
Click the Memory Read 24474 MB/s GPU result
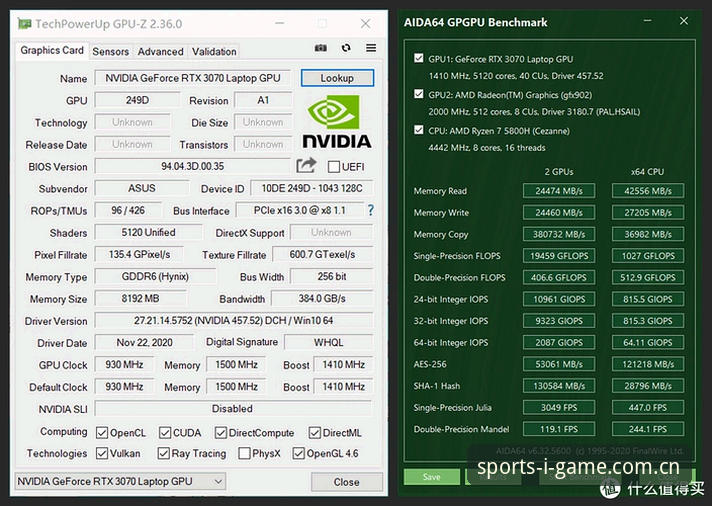pyautogui.click(x=559, y=191)
